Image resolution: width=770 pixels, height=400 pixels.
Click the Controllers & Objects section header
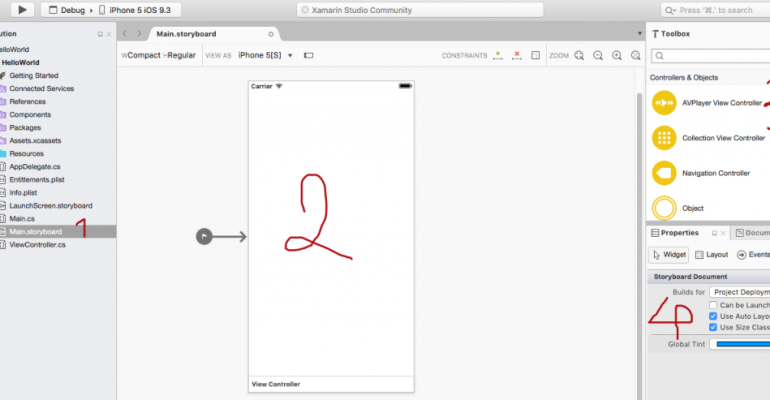[x=684, y=78]
